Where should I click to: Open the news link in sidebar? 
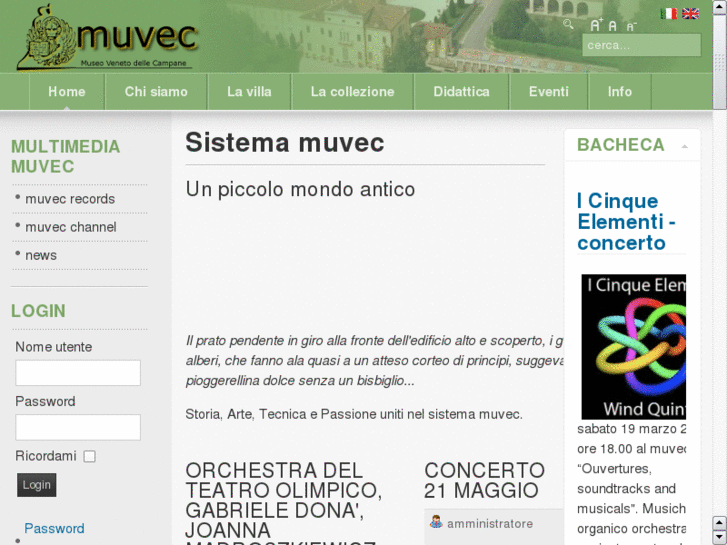(41, 255)
